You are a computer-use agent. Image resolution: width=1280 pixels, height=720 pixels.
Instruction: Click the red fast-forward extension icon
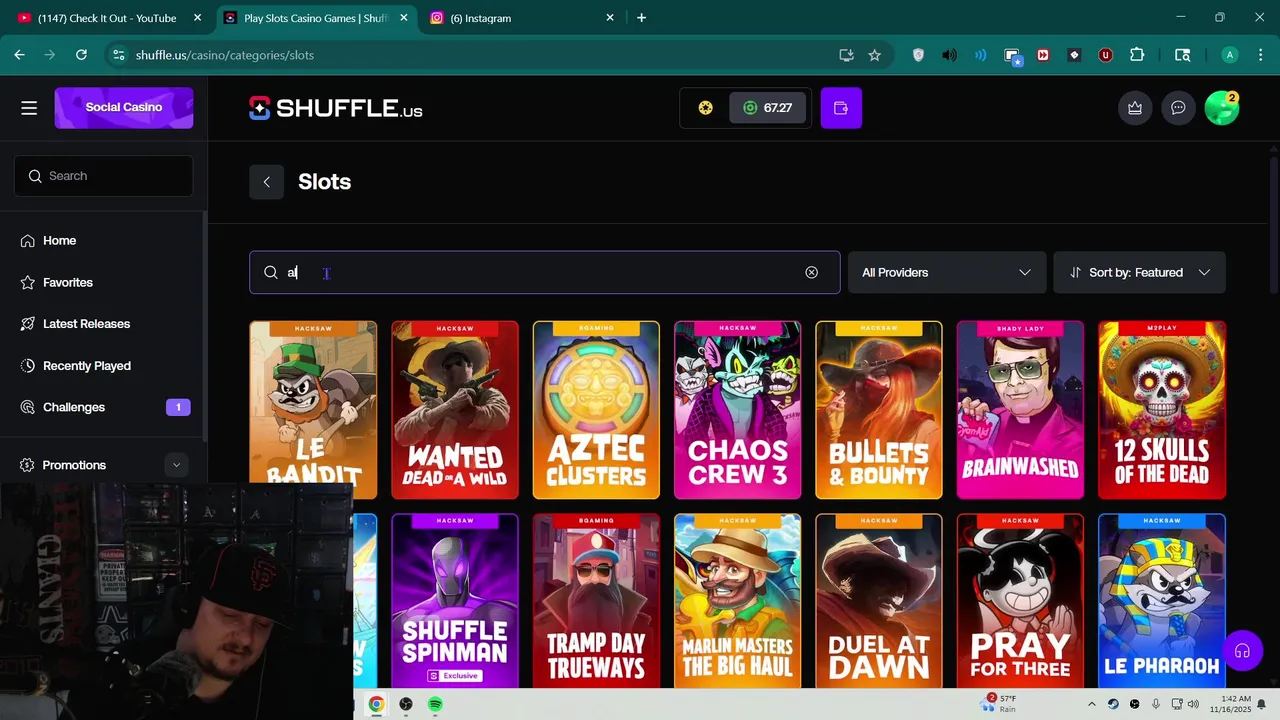click(1043, 55)
